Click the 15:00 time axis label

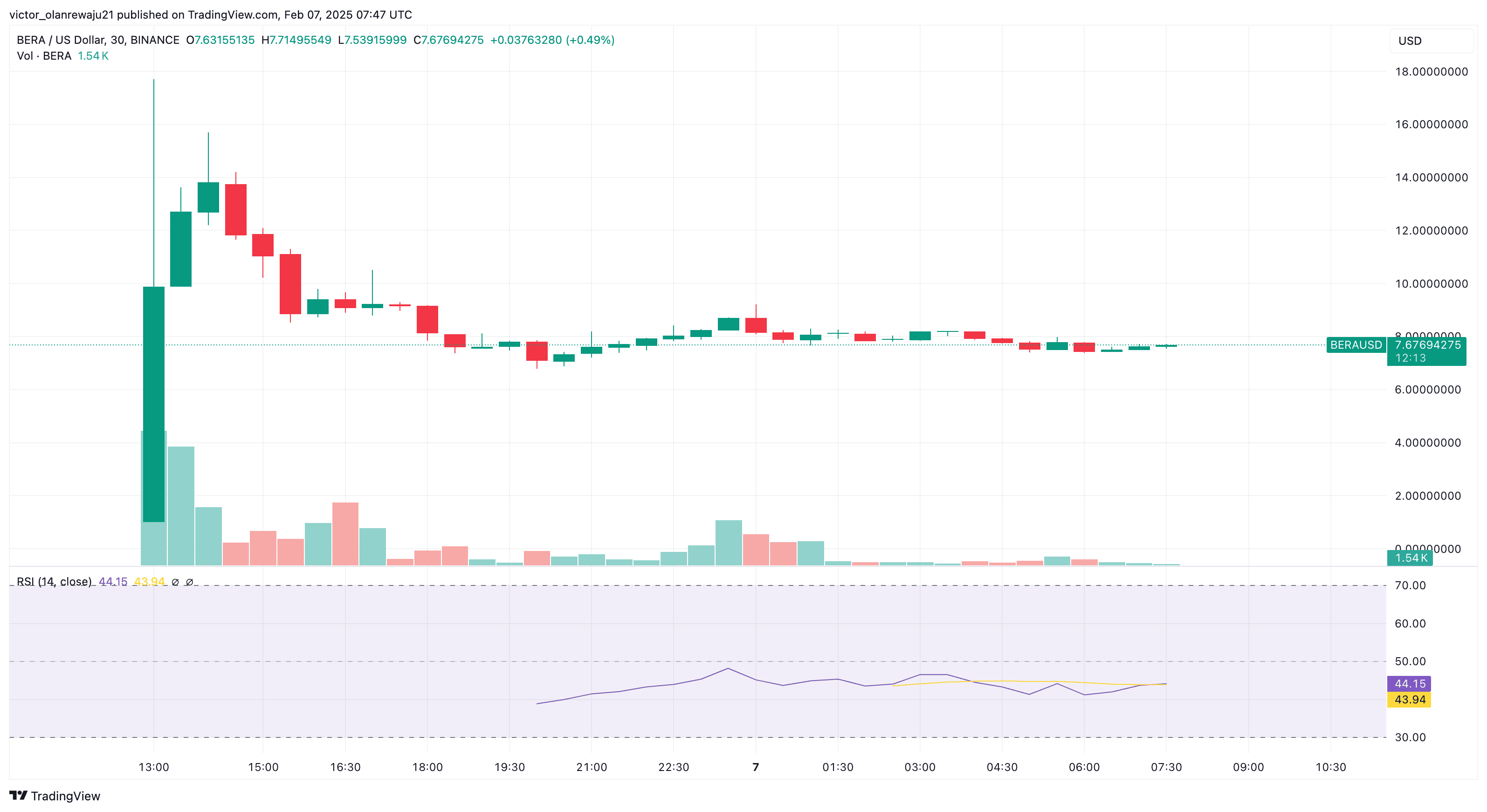tap(263, 767)
